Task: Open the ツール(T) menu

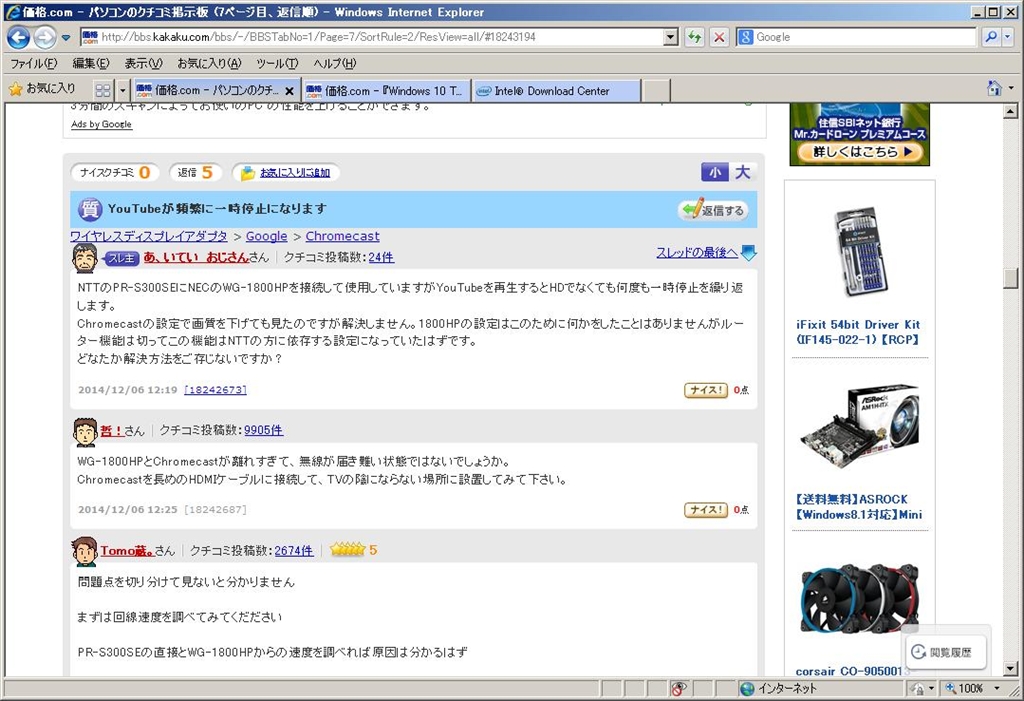Action: [x=277, y=63]
